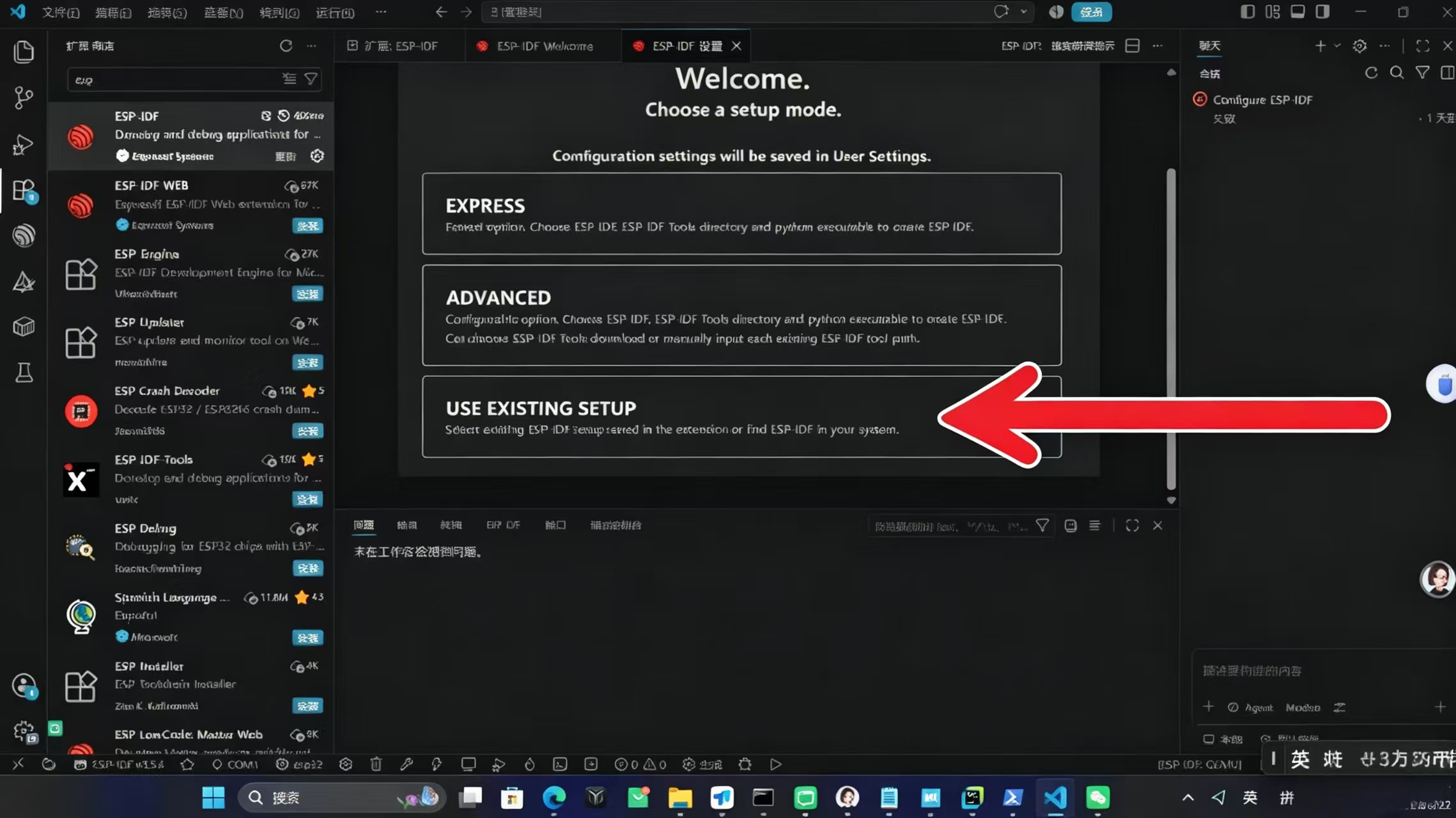
Task: Toggle the 英 input language in taskbar
Action: click(1250, 797)
